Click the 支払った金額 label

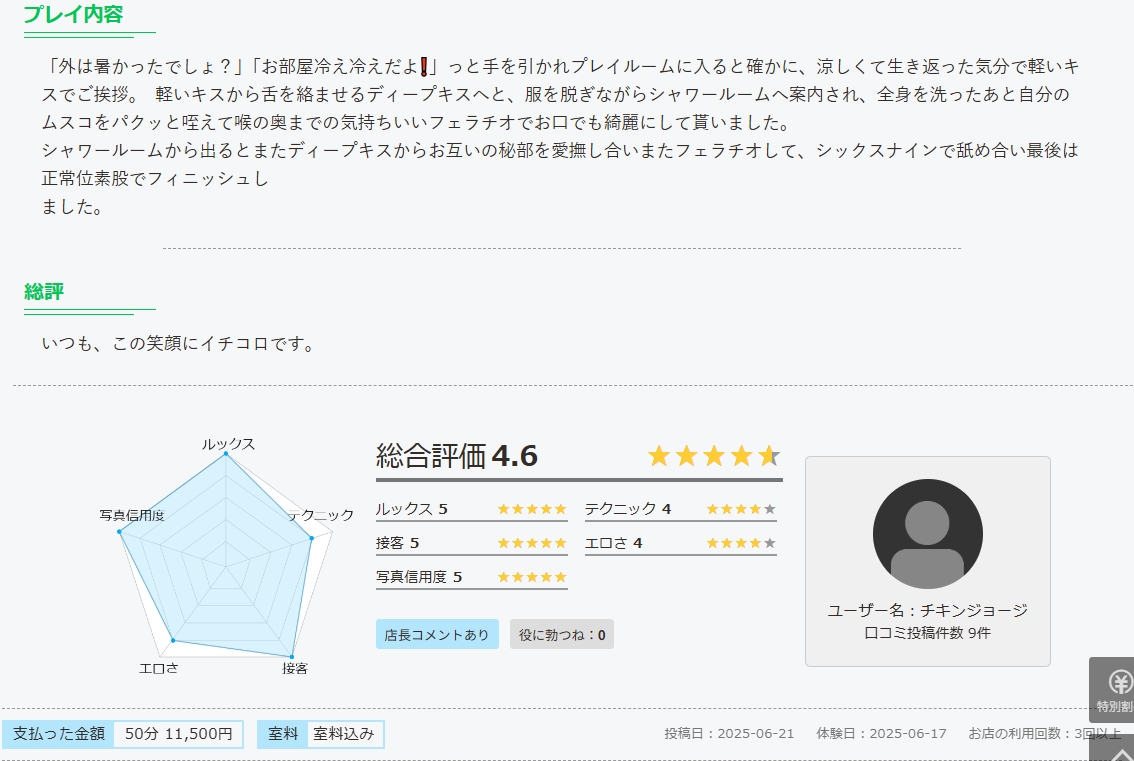click(x=59, y=734)
